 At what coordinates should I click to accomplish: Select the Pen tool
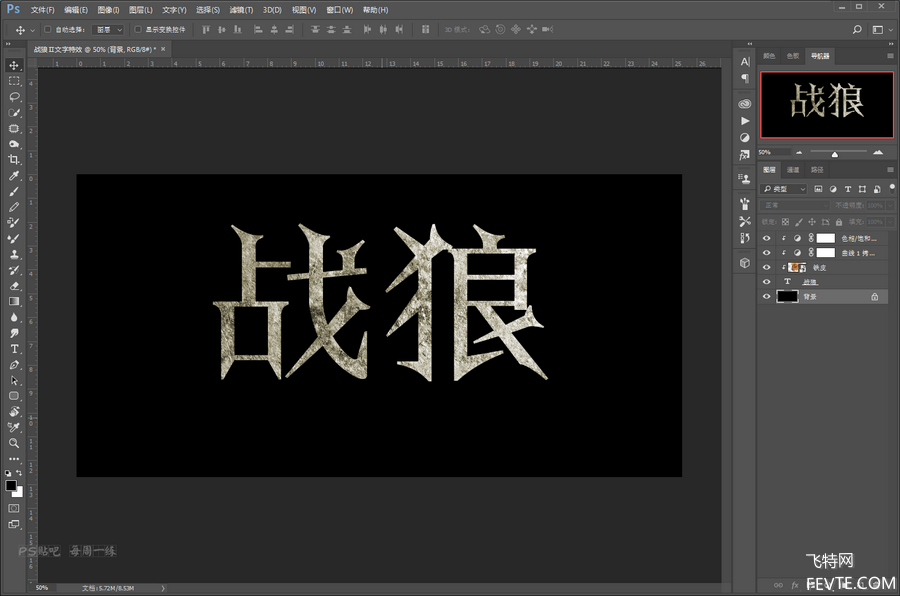coord(14,365)
